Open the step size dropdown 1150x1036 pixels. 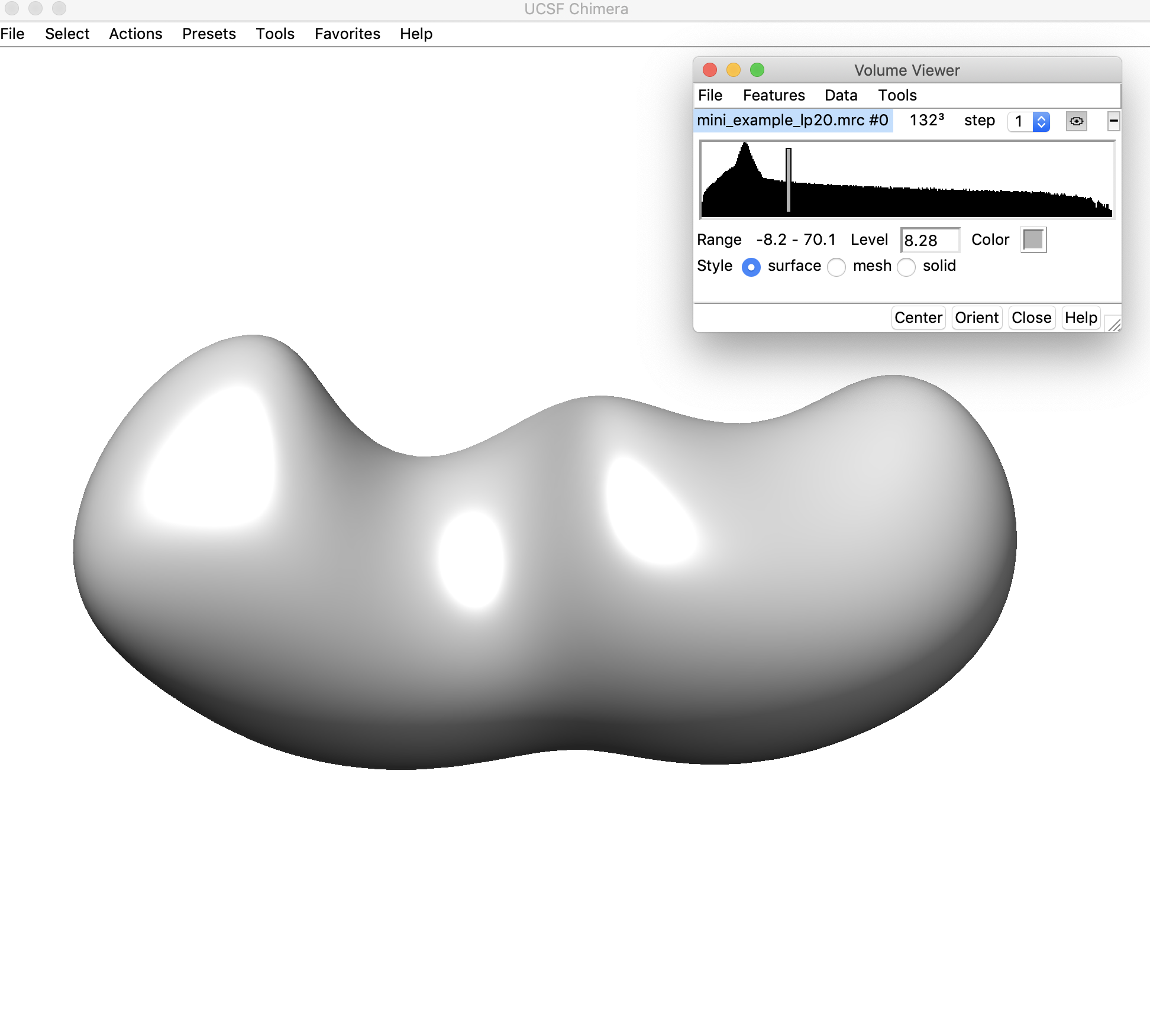pyautogui.click(x=1041, y=122)
